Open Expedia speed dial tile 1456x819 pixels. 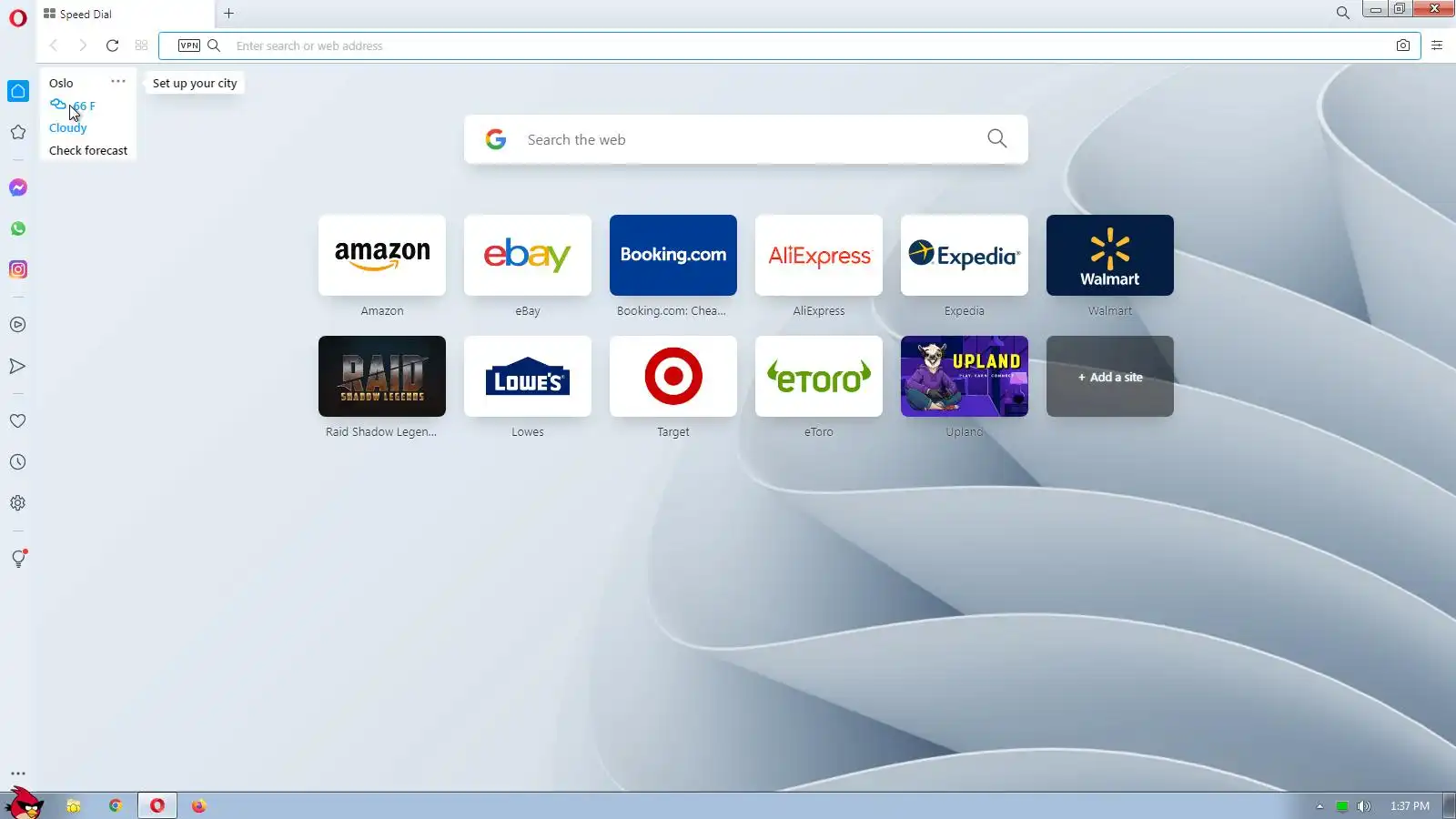pyautogui.click(x=965, y=255)
